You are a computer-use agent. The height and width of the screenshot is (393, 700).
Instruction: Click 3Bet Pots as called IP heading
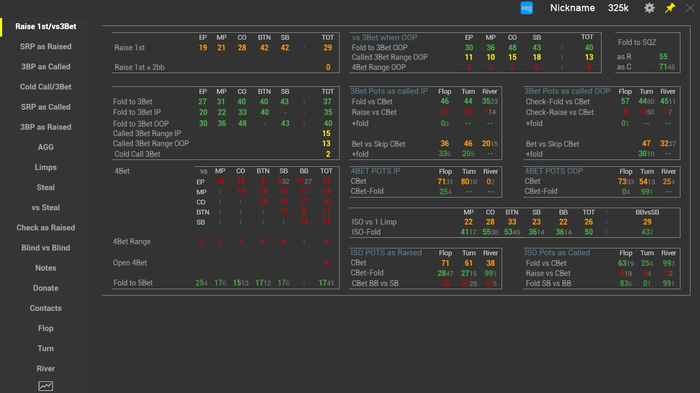point(389,91)
